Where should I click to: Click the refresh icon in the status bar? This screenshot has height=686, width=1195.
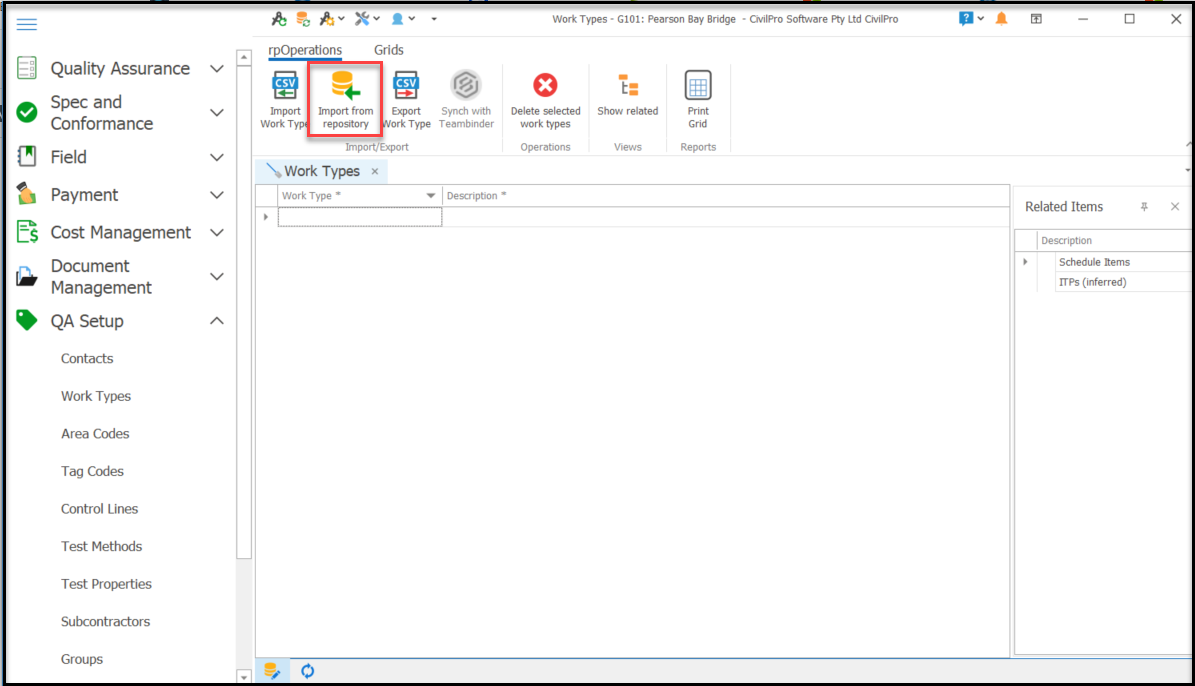307,670
